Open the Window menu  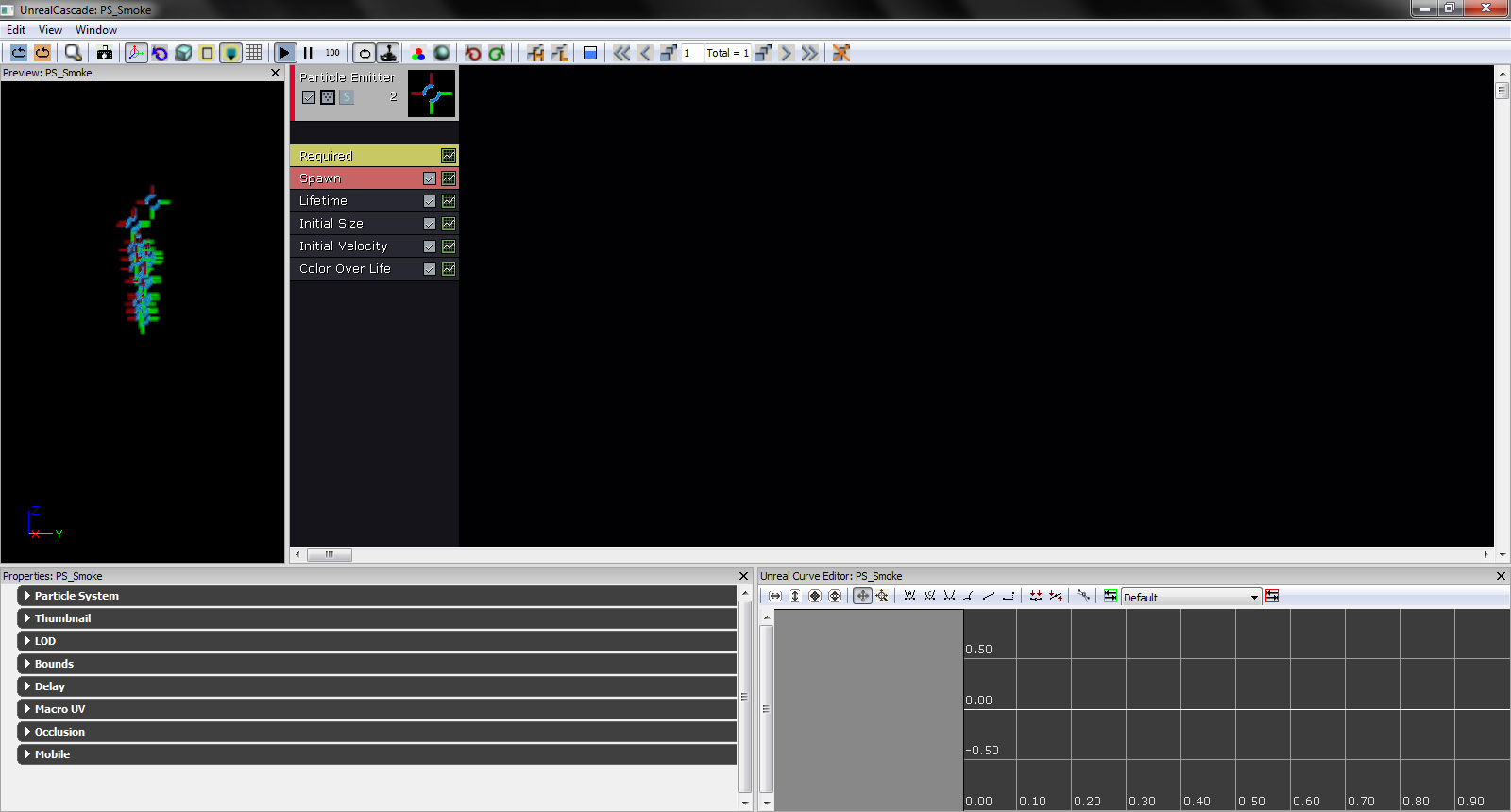(96, 30)
